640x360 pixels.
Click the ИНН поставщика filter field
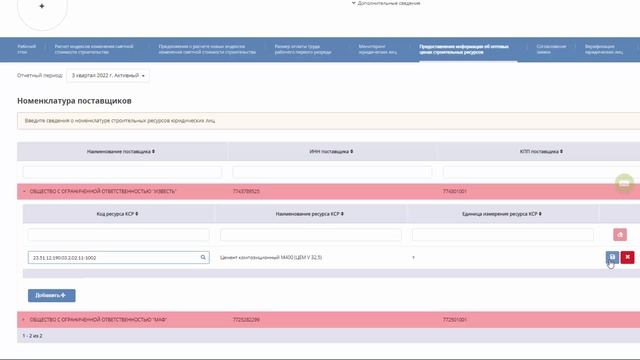tap(332, 172)
